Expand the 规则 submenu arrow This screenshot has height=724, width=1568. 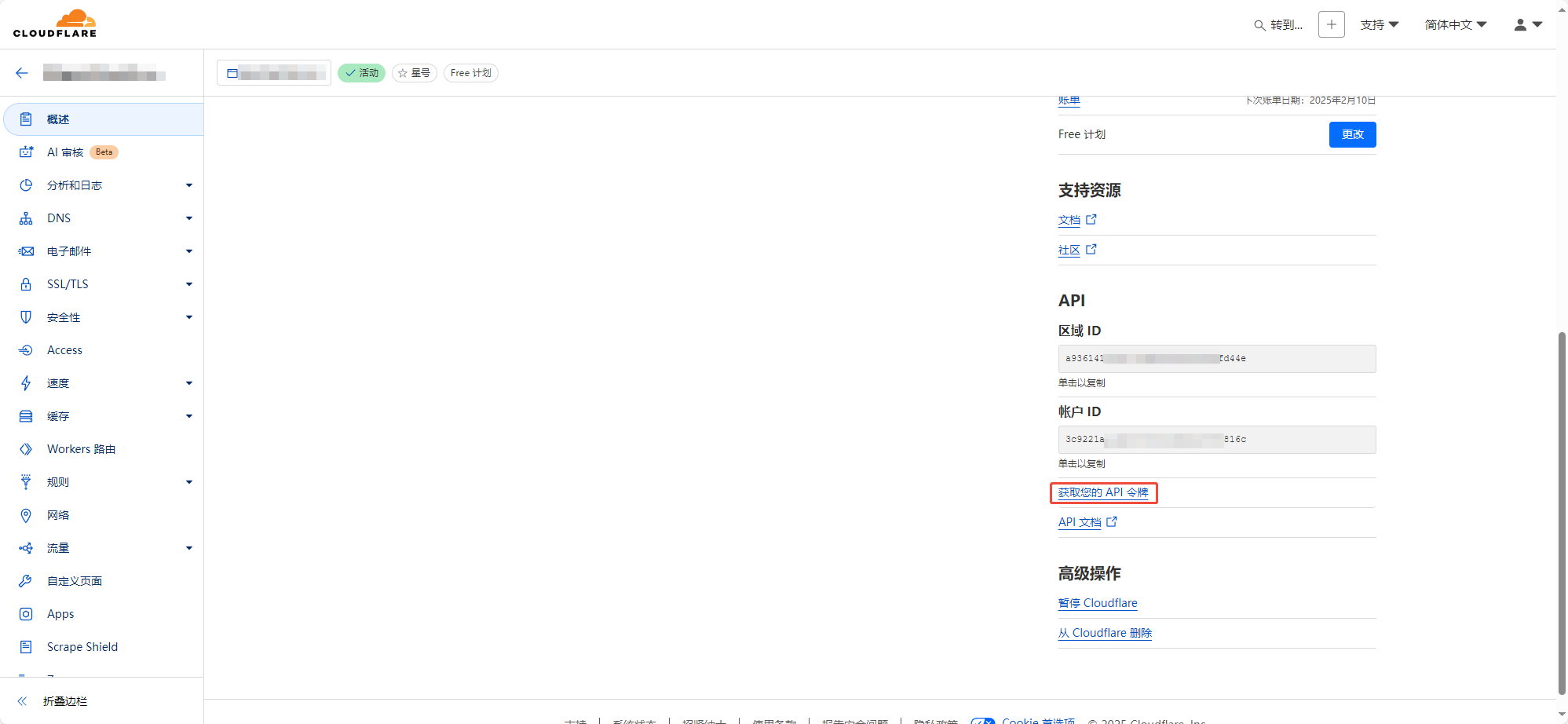[189, 482]
